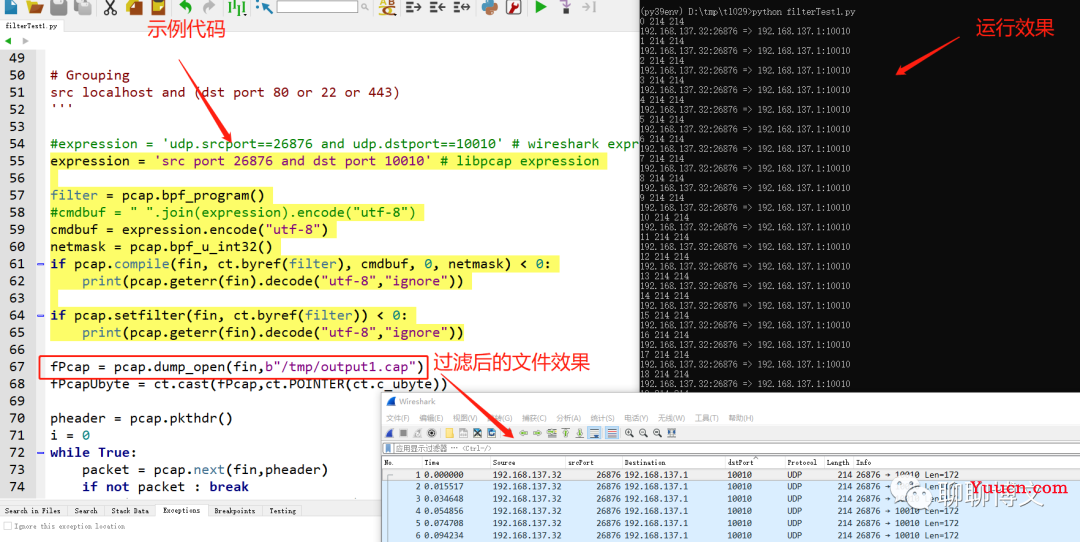This screenshot has height=542, width=1080.
Task: Click the indent lines icon
Action: pyautogui.click(x=413, y=7)
